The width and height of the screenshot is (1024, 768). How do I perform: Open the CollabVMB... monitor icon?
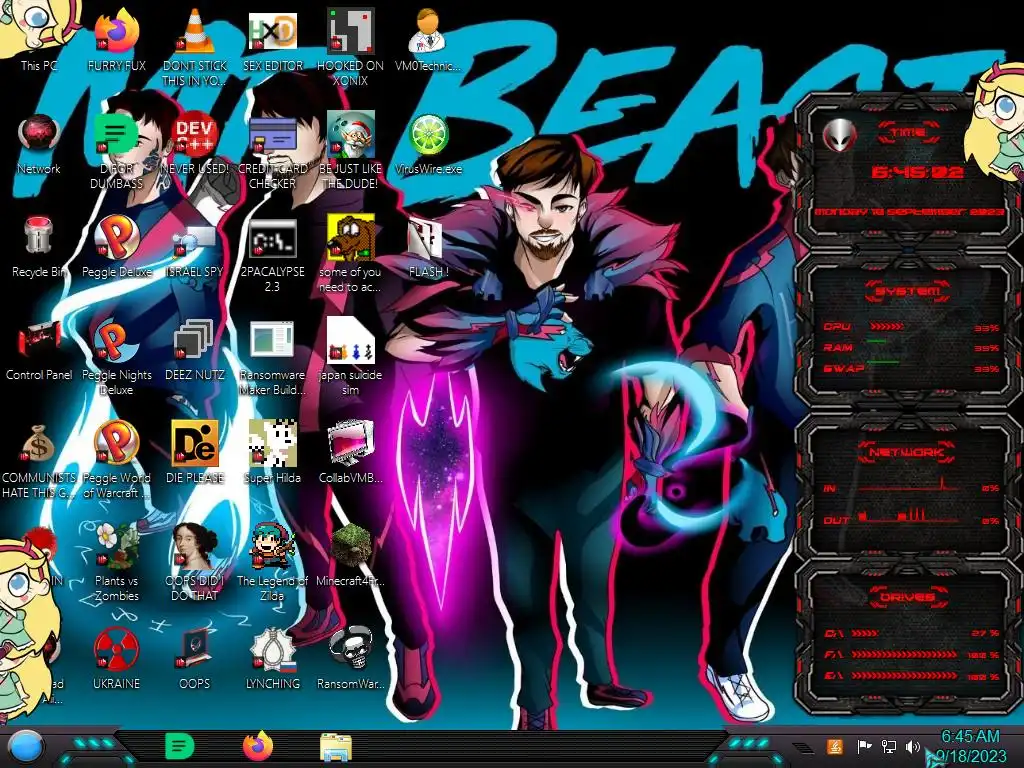point(351,452)
